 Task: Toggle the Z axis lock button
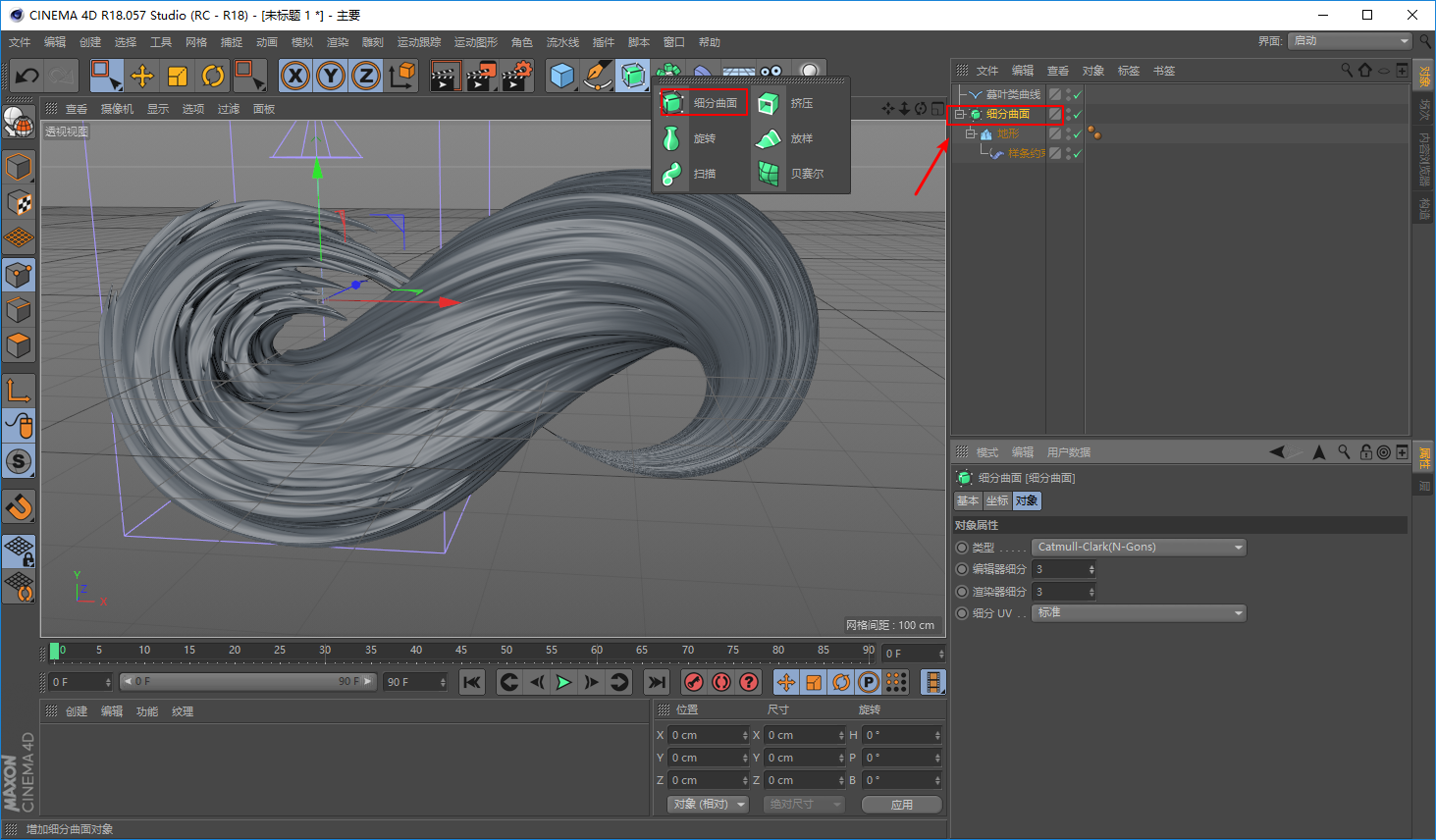tap(366, 76)
